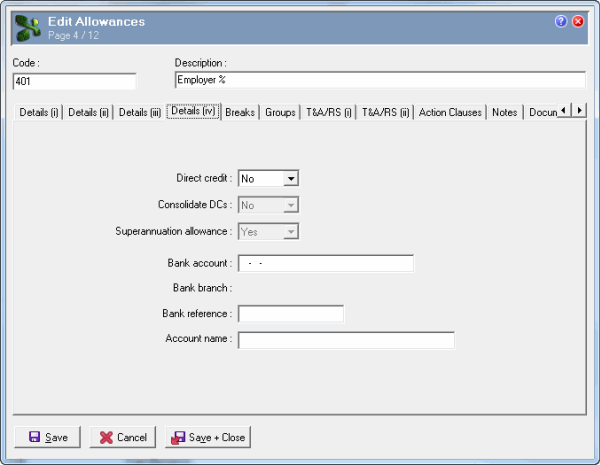Image resolution: width=600 pixels, height=465 pixels.
Task: Open the Direct credit dropdown
Action: click(x=291, y=178)
